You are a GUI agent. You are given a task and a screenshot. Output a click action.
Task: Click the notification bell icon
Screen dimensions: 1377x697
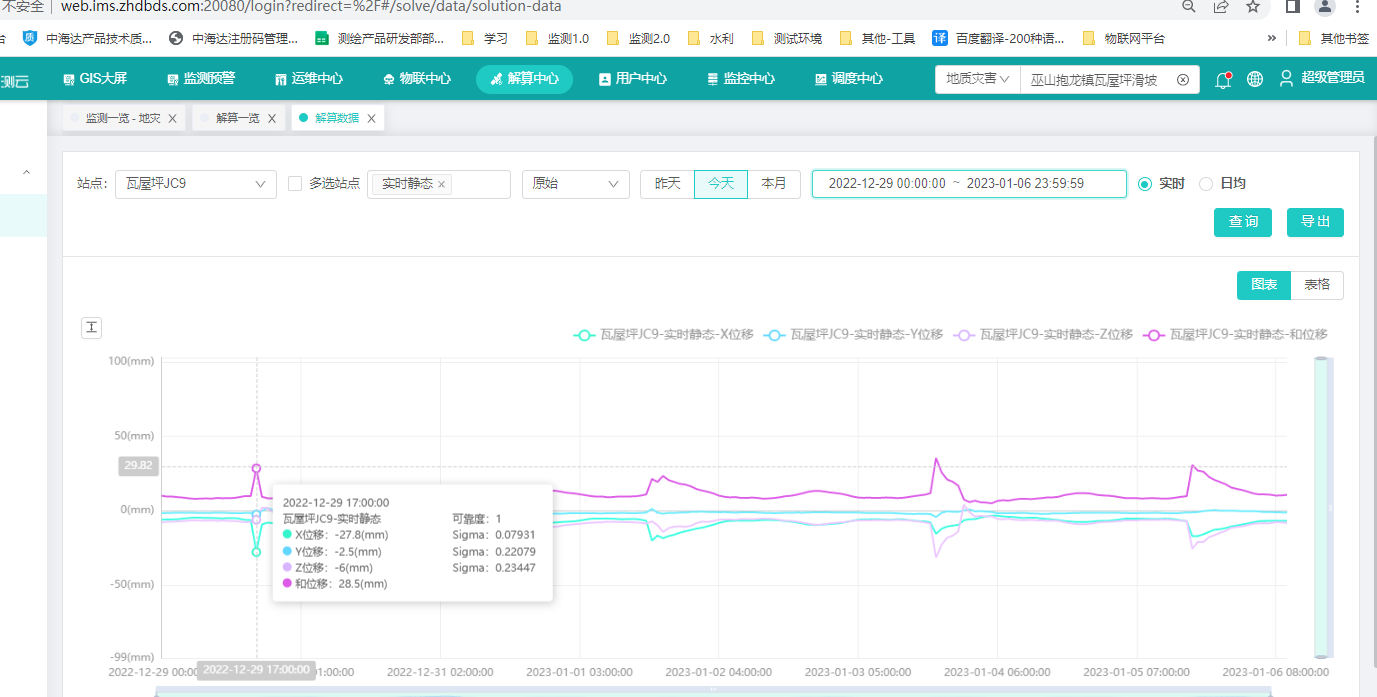pyautogui.click(x=1222, y=80)
